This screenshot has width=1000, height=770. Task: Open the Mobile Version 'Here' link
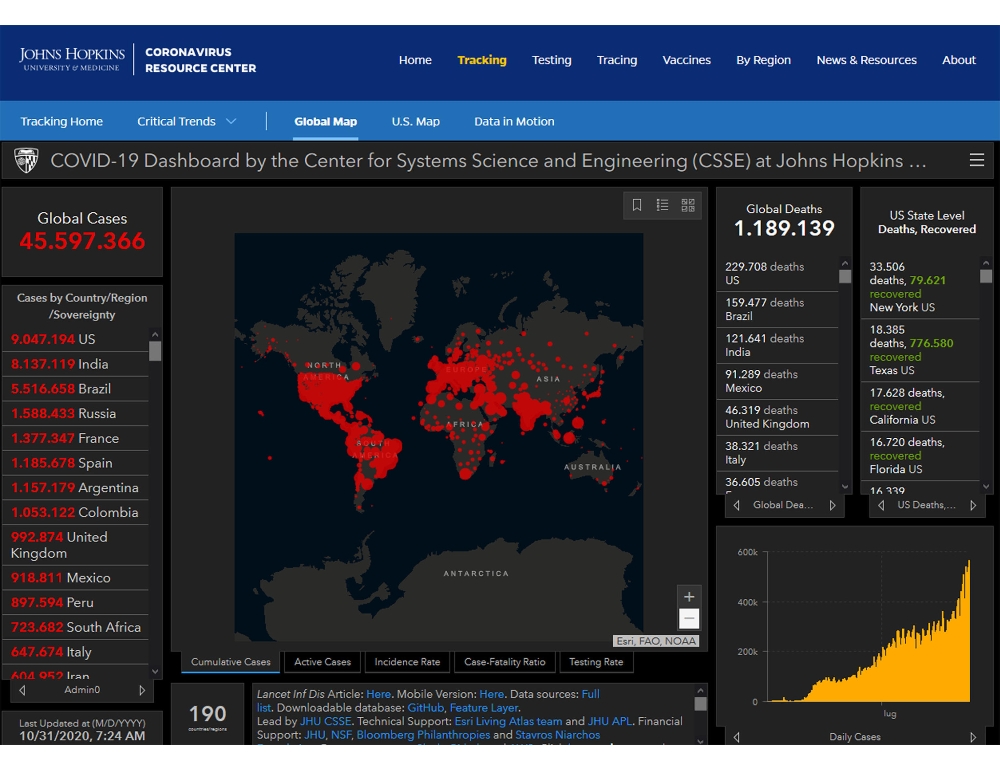tap(491, 694)
